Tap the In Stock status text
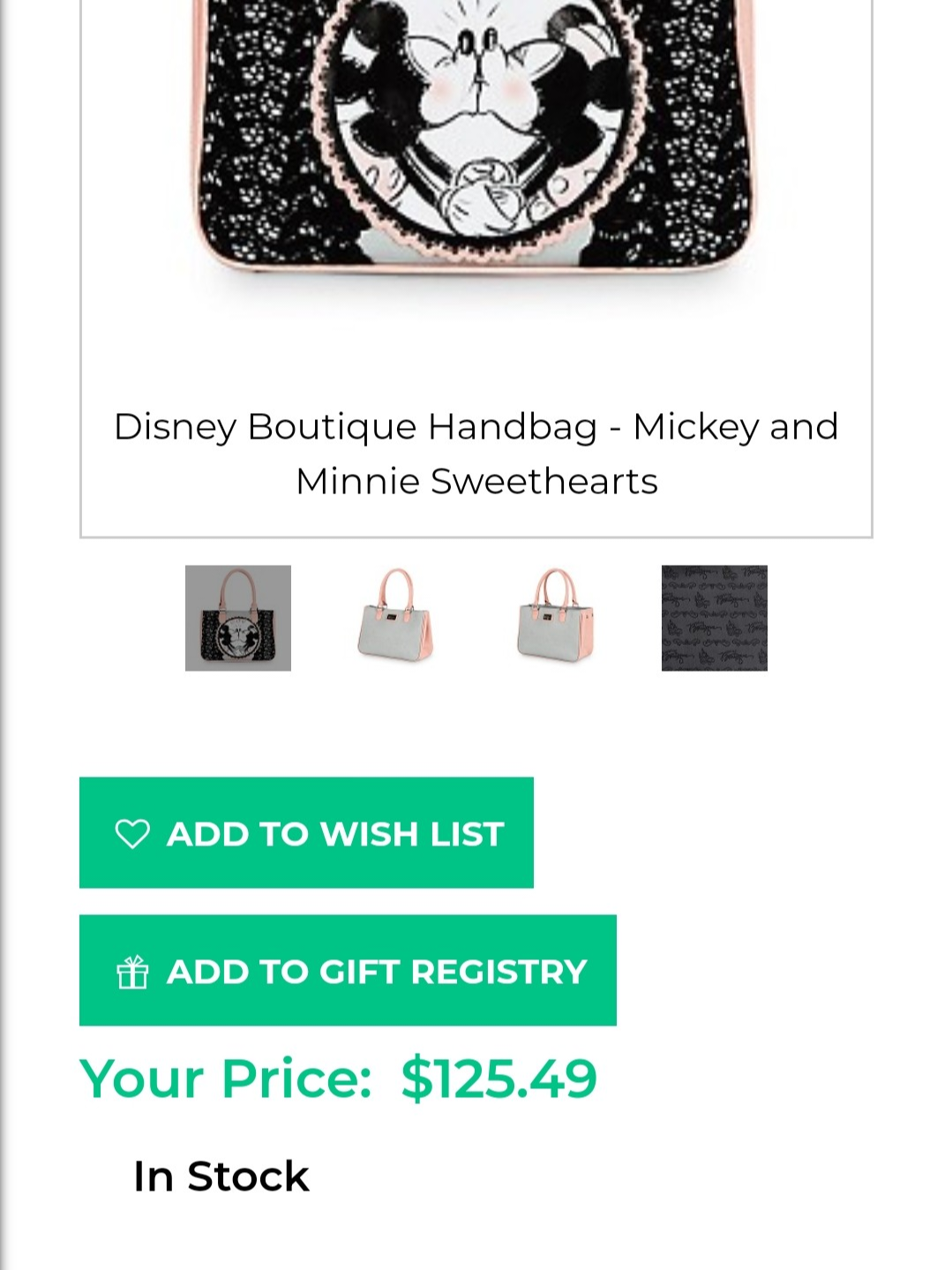This screenshot has height=1270, width=952. [221, 1176]
